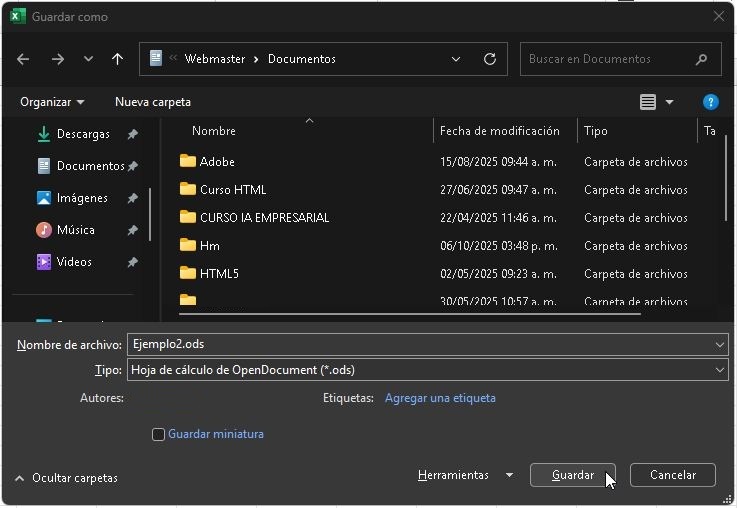Open help with the blue question icon
This screenshot has width=737, height=508.
coord(710,102)
